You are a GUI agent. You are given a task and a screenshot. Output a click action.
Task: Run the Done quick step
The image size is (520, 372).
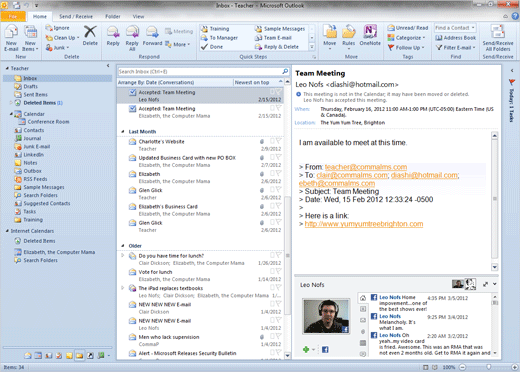212,47
